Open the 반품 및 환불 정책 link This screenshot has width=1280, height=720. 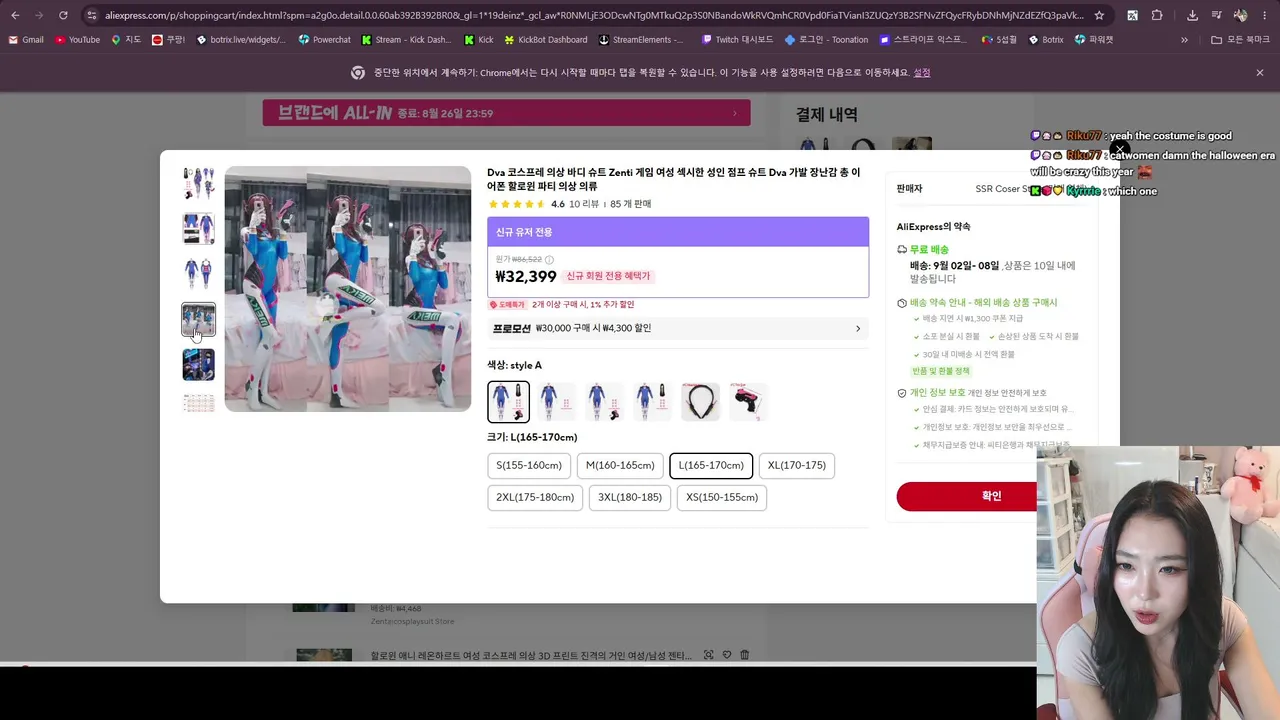tap(941, 371)
